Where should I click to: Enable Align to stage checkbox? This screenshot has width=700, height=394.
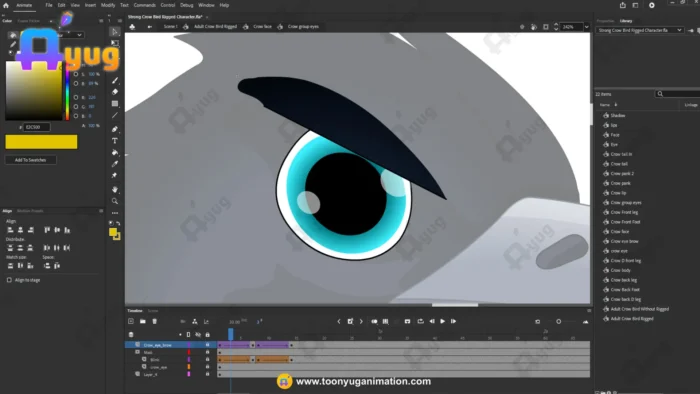[x=9, y=280]
